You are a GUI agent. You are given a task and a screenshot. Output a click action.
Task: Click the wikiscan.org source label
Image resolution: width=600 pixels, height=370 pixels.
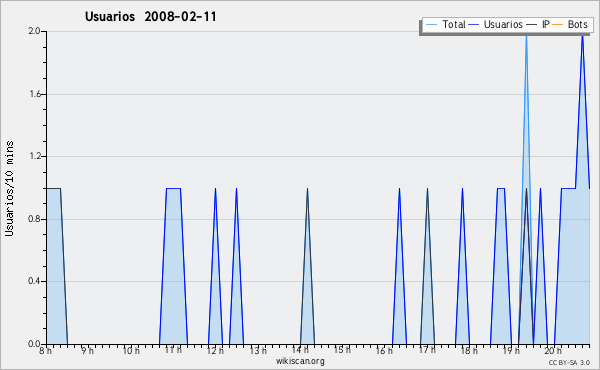[300, 361]
